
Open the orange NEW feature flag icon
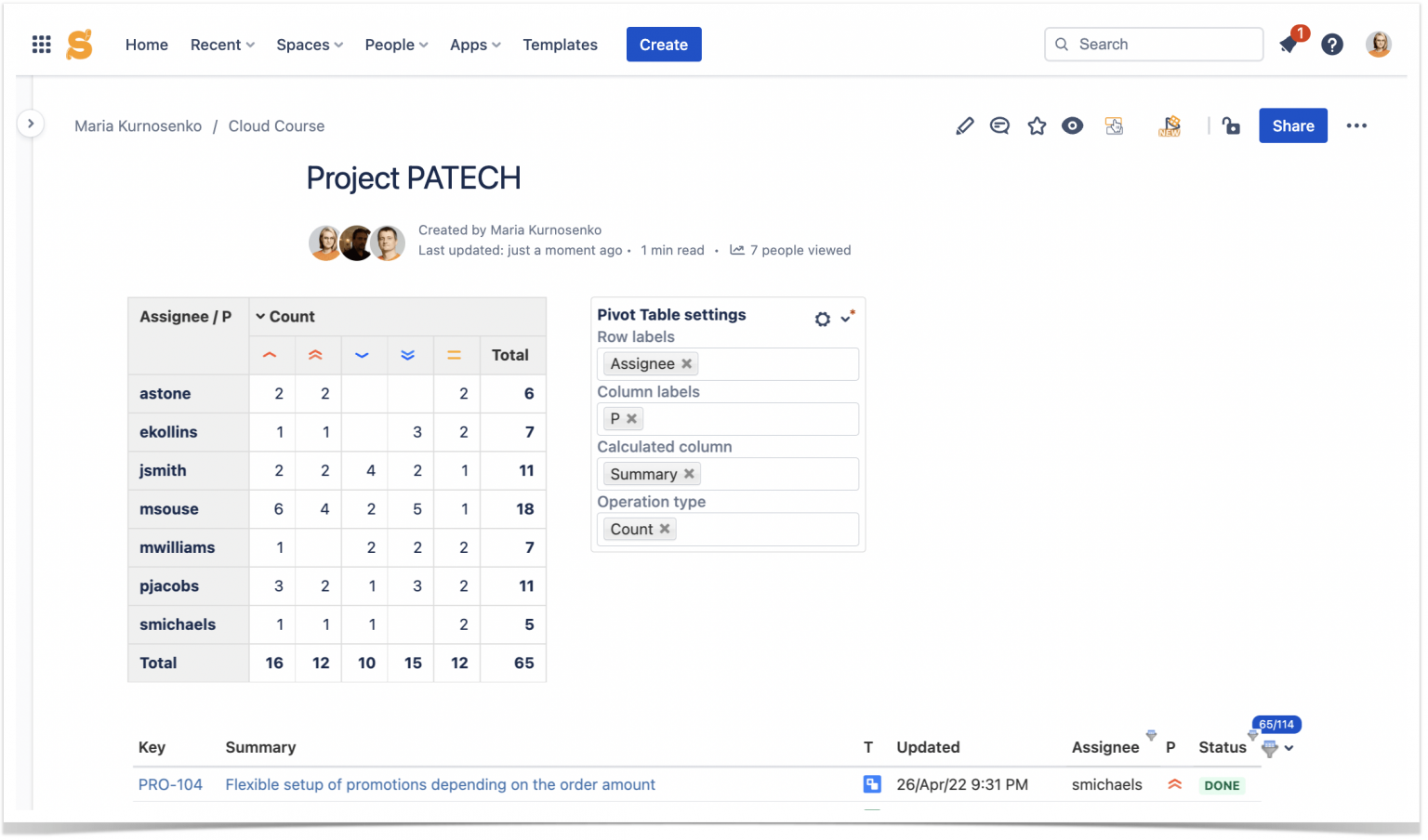pyautogui.click(x=1170, y=125)
